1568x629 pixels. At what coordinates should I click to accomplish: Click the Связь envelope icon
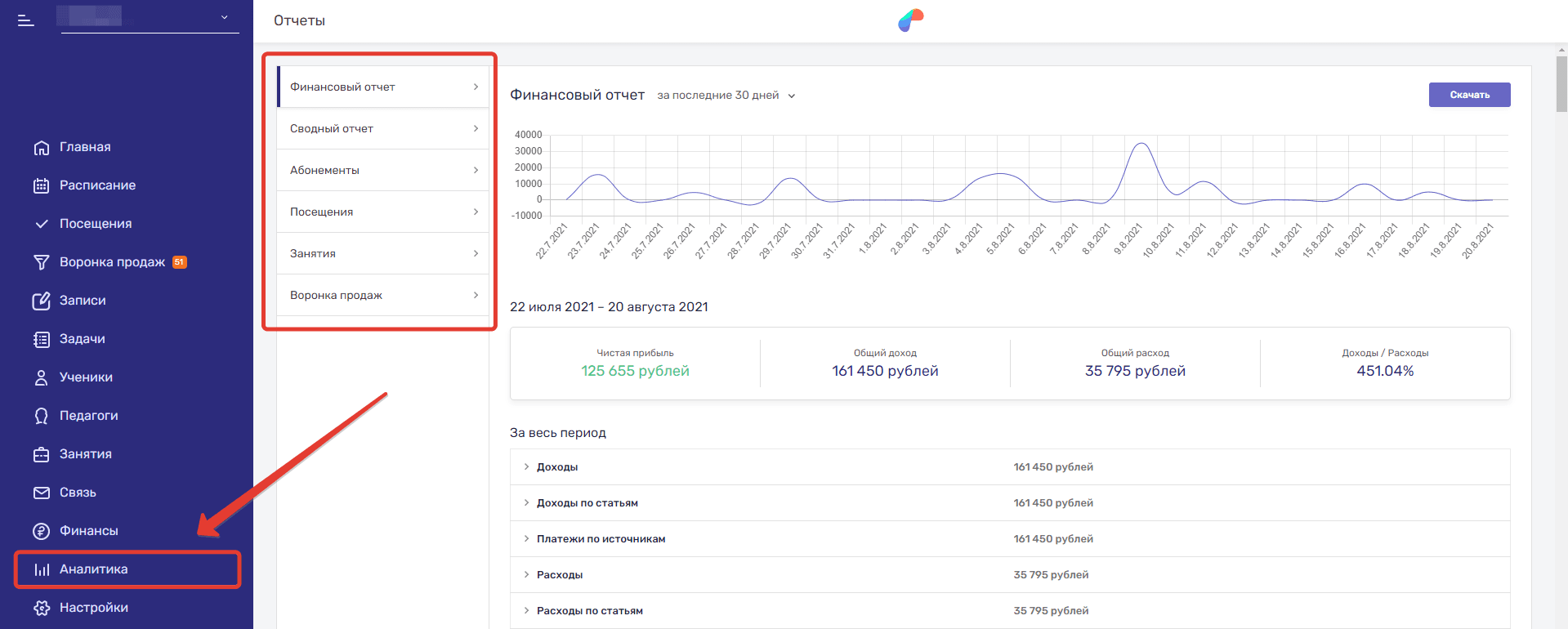tap(41, 493)
